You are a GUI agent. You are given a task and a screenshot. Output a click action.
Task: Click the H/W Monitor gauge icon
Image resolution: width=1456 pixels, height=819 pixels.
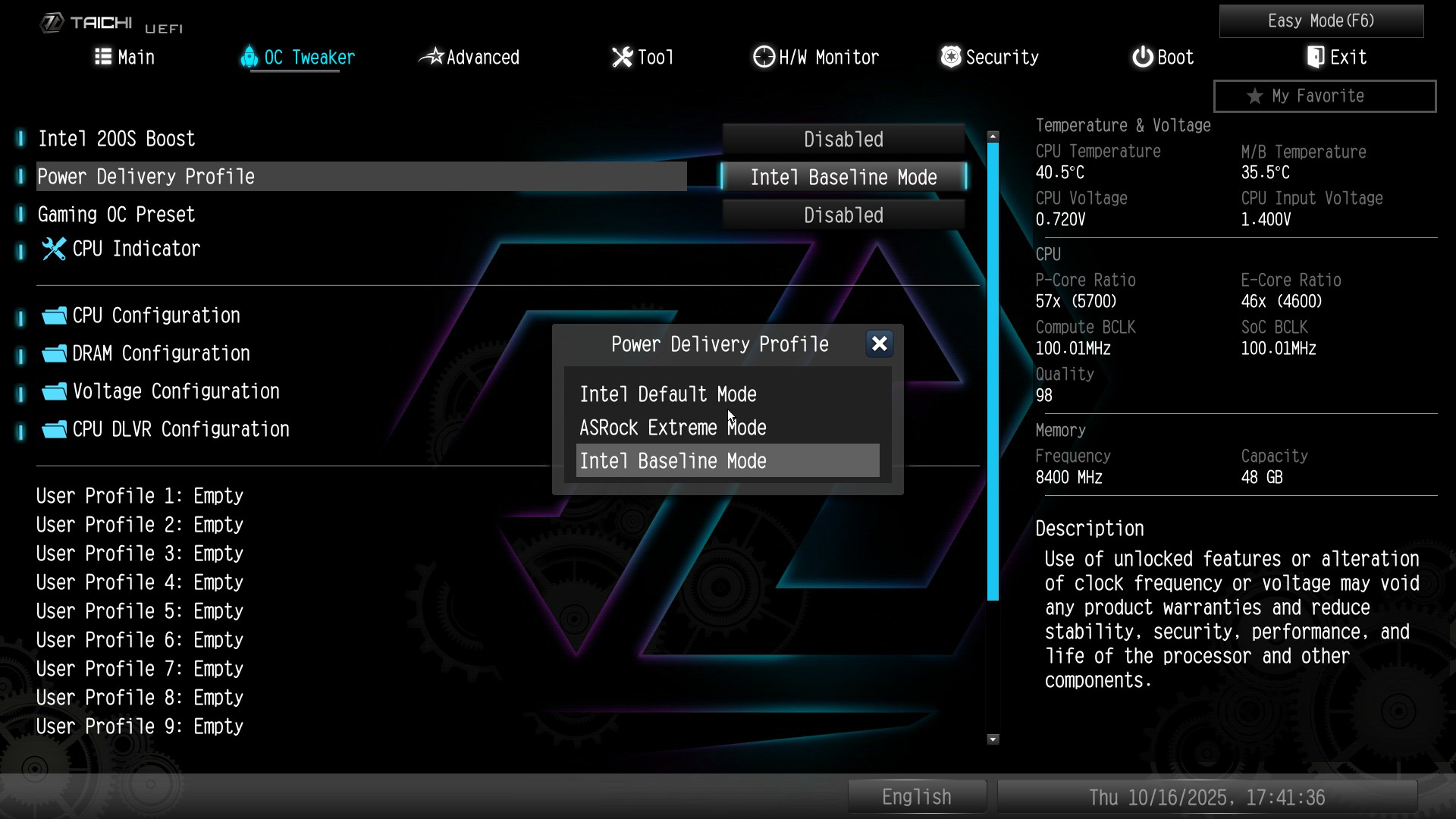(764, 57)
